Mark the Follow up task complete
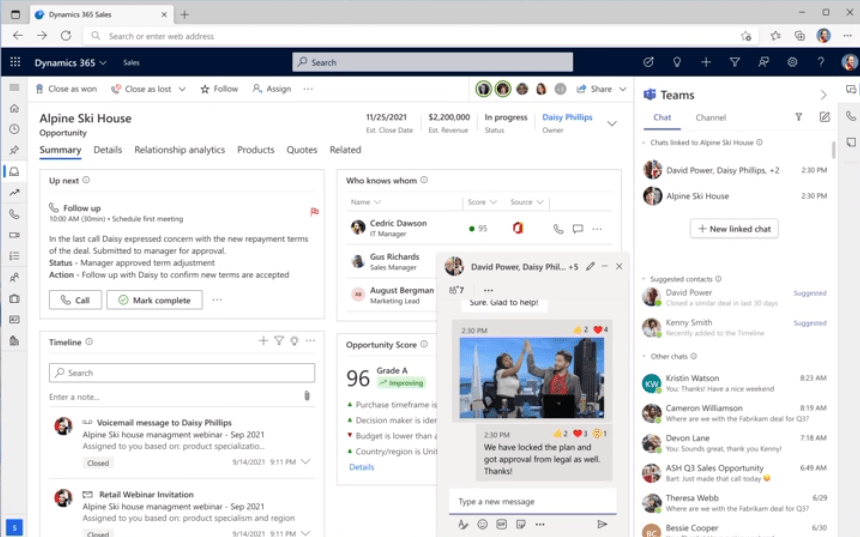This screenshot has width=860, height=537. [x=154, y=300]
